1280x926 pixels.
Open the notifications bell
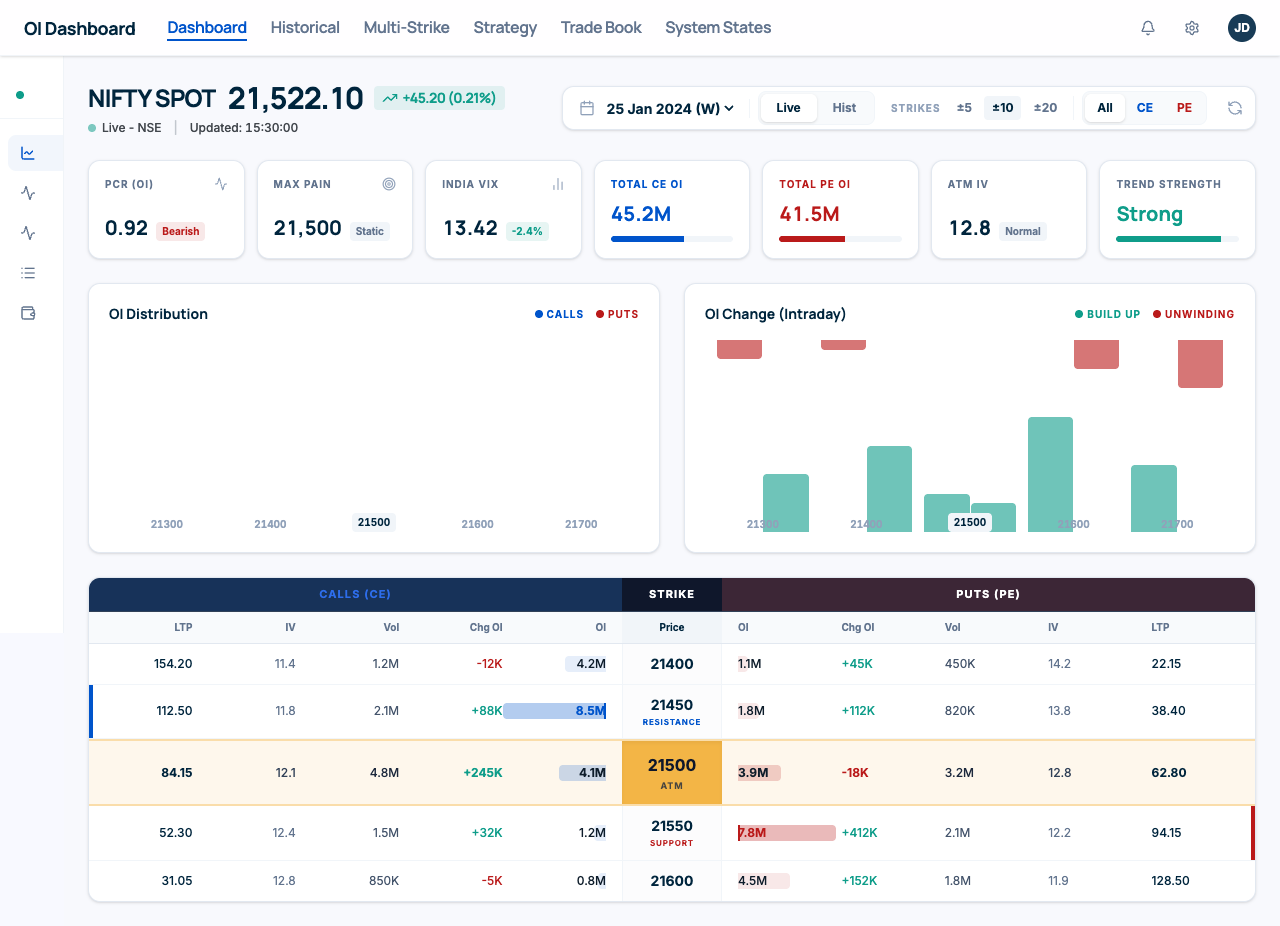click(1148, 28)
